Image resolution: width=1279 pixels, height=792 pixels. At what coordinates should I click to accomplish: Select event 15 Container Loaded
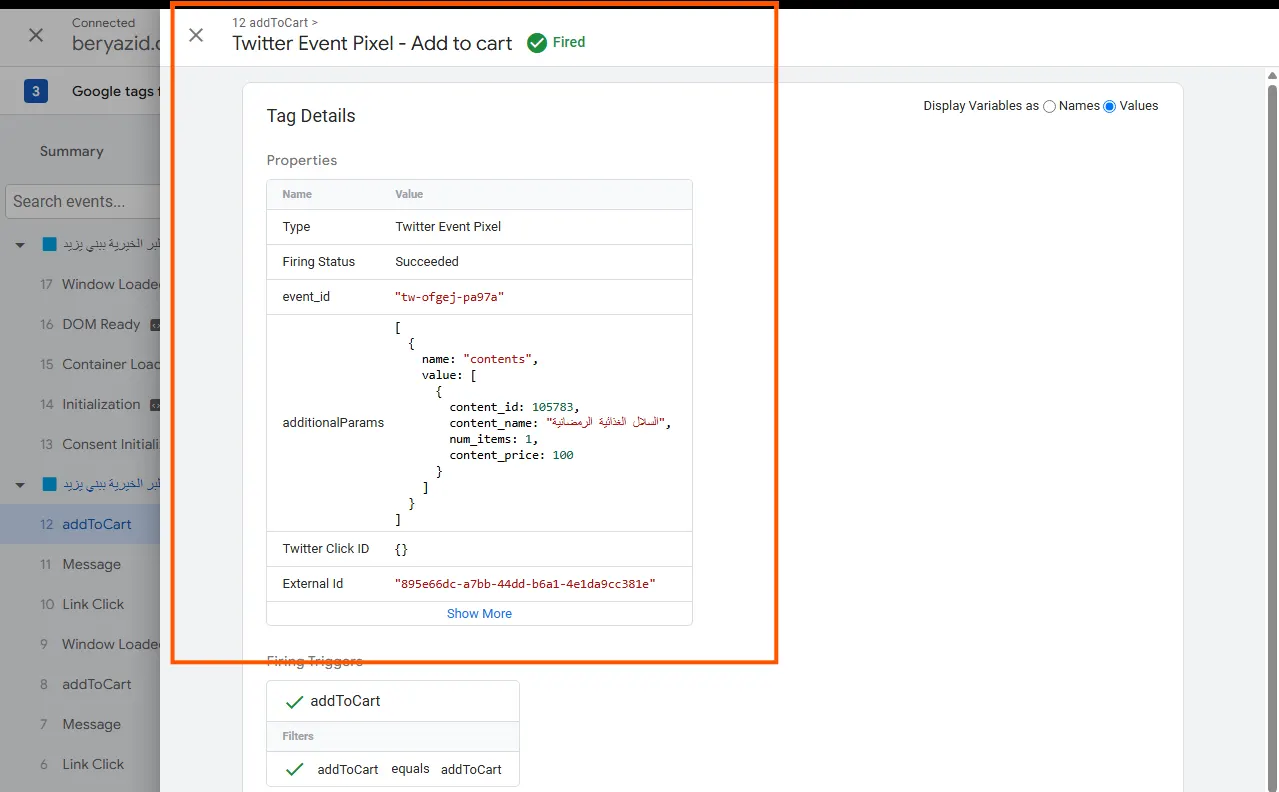[x=80, y=364]
